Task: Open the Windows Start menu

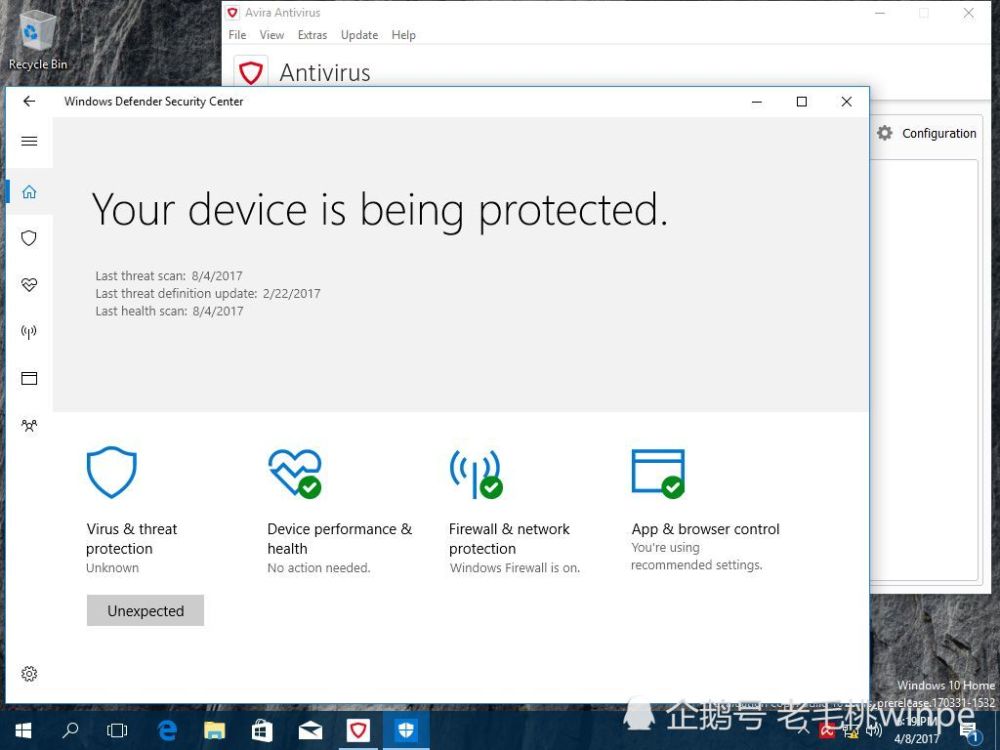Action: point(23,731)
